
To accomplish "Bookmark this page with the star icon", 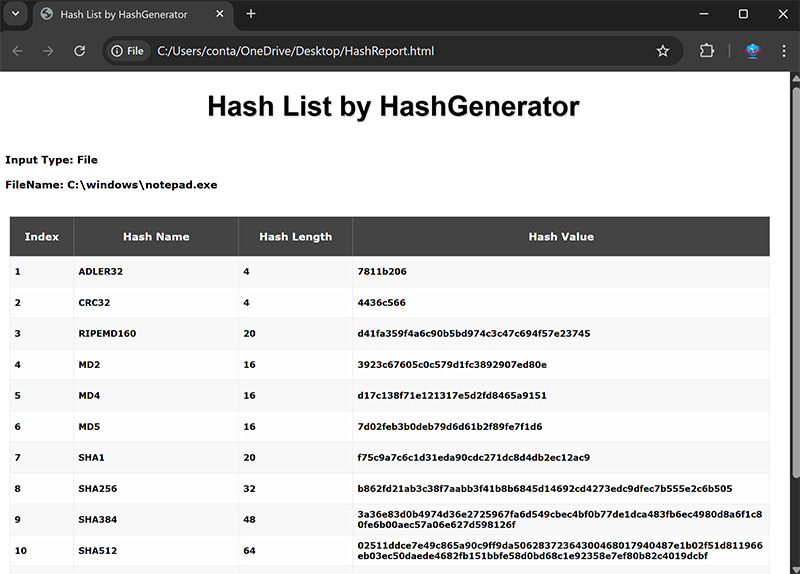I will coord(662,51).
